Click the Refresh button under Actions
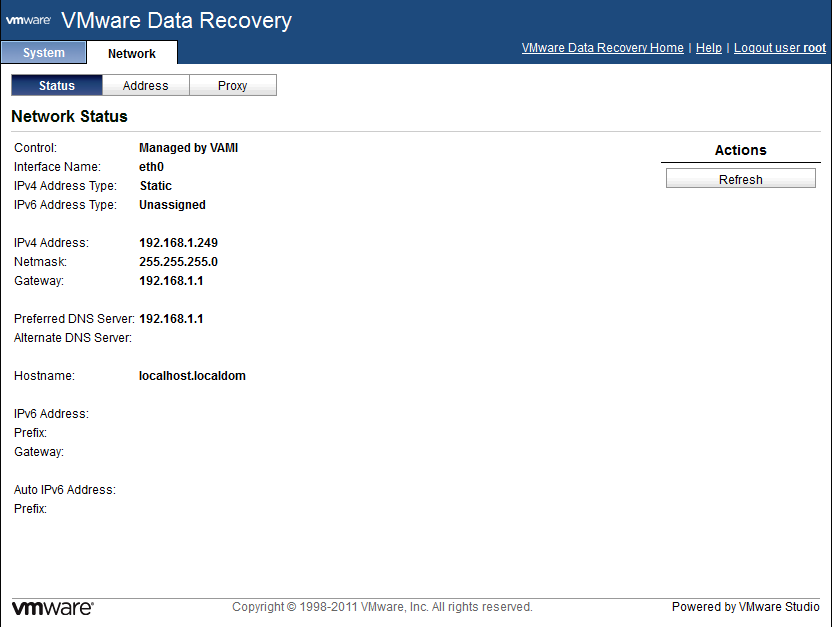 [740, 178]
